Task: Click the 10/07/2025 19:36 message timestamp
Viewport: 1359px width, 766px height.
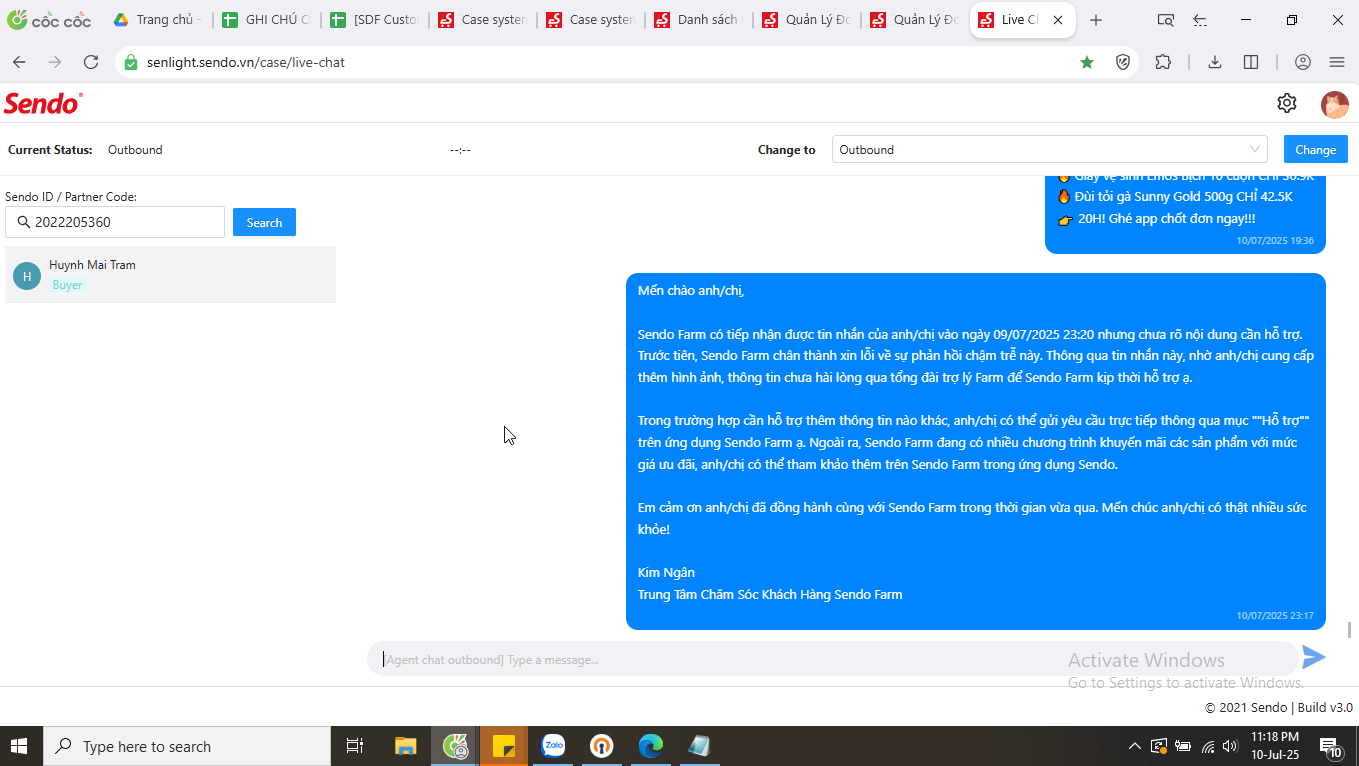Action: pos(1275,241)
